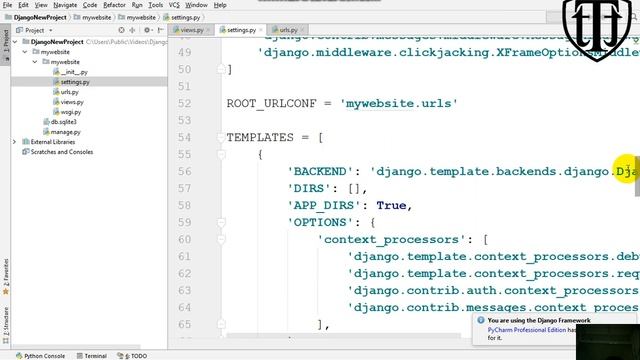Open the Edit menu
640x360 pixels.
[23, 5]
